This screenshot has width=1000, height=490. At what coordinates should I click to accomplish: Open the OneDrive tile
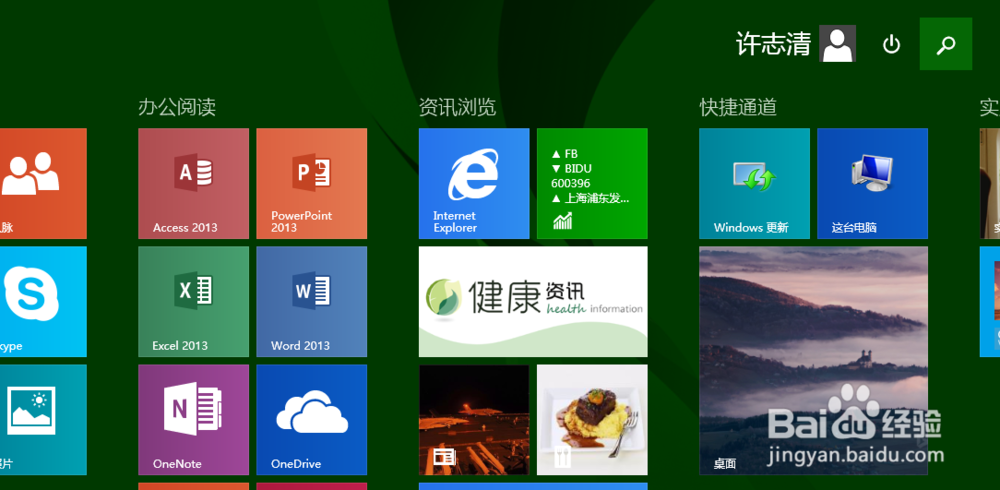[311, 419]
